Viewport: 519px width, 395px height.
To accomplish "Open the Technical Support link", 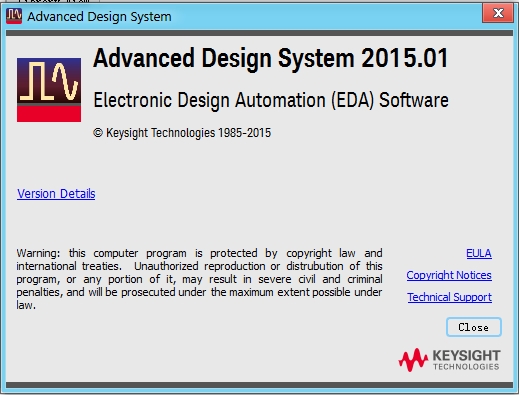I will coord(449,297).
